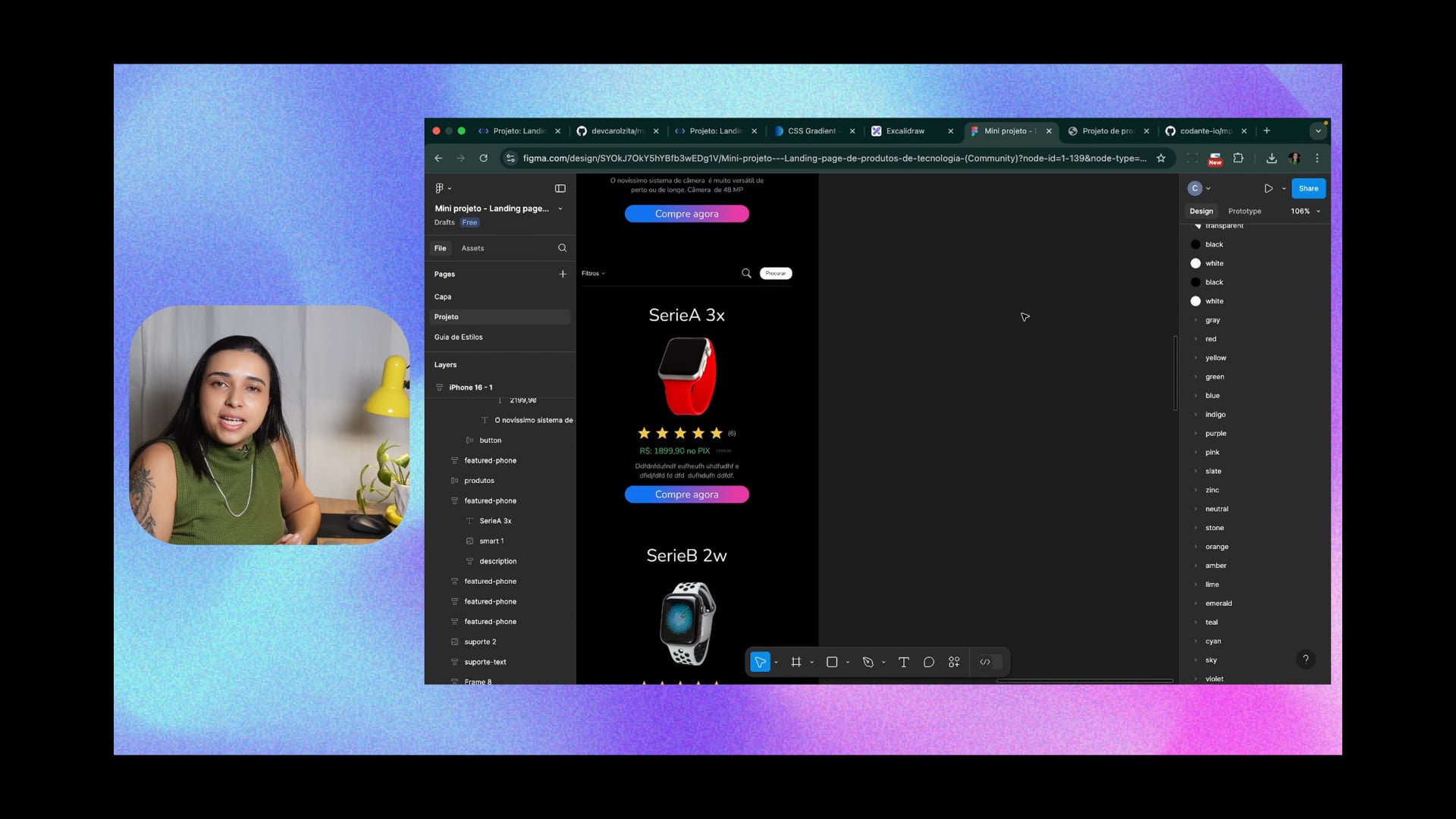
Task: Open the 106% zoom dropdown
Action: 1306,211
